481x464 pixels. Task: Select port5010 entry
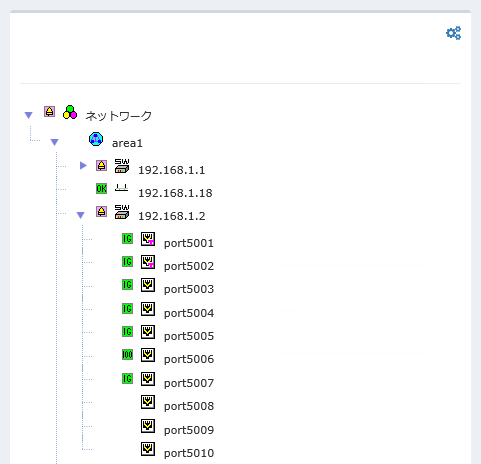click(x=189, y=453)
